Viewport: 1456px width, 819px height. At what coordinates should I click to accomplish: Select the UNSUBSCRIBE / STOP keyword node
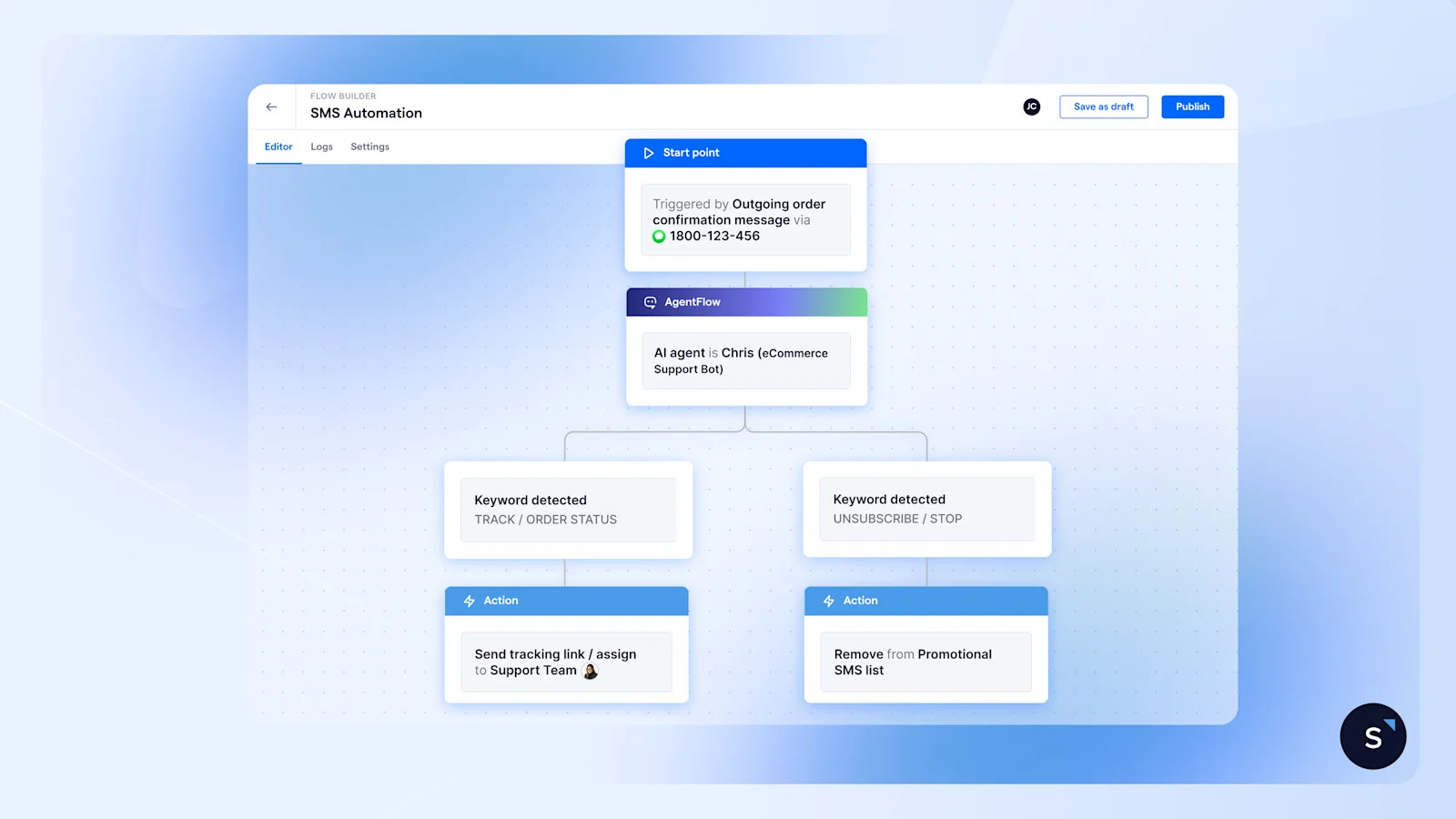tap(925, 509)
